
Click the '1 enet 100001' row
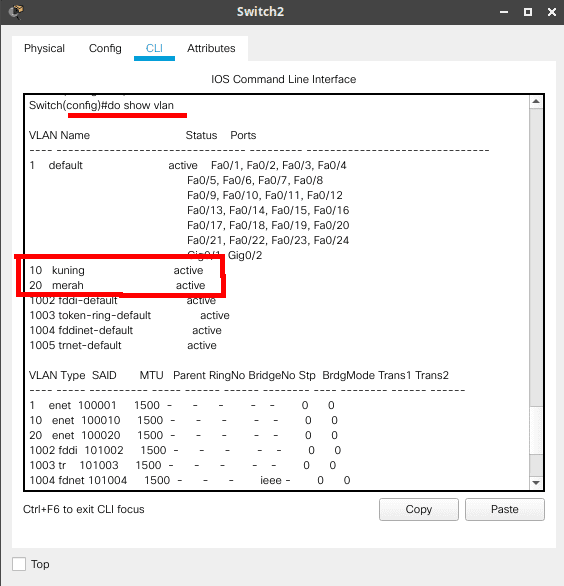182,405
